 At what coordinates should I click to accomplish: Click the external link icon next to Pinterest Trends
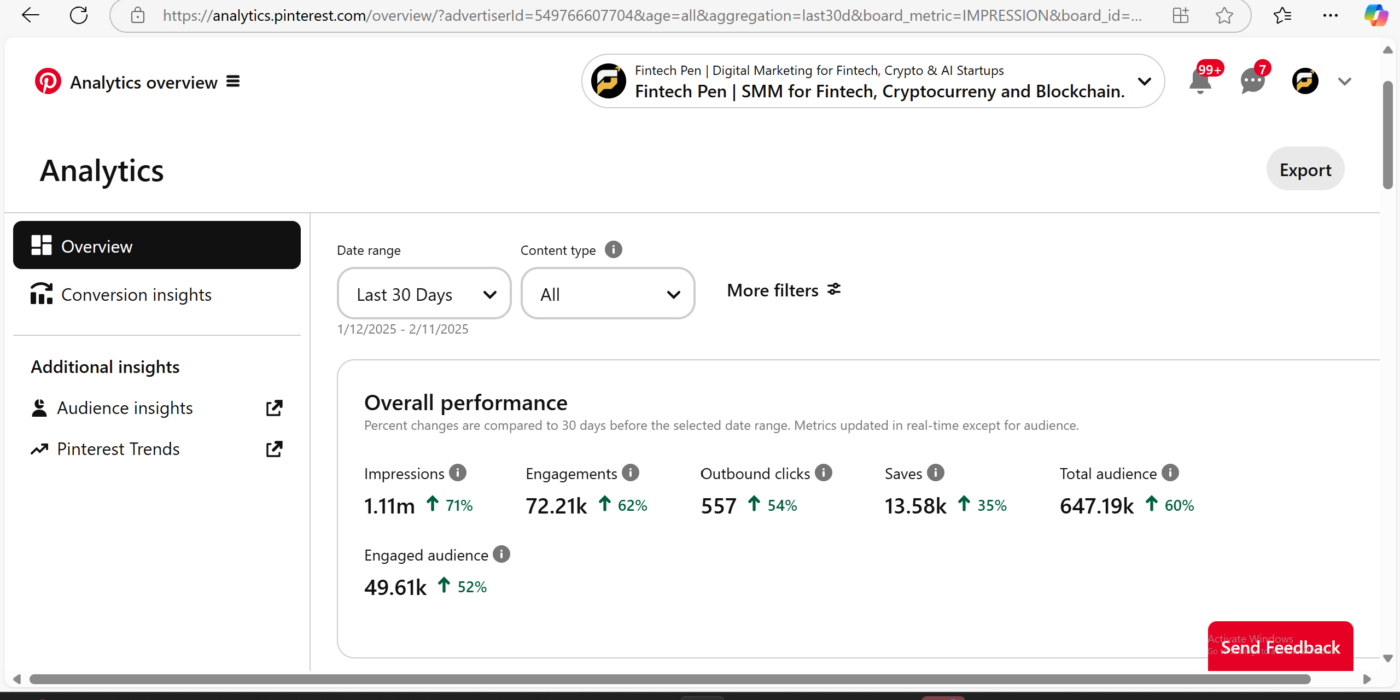point(274,449)
